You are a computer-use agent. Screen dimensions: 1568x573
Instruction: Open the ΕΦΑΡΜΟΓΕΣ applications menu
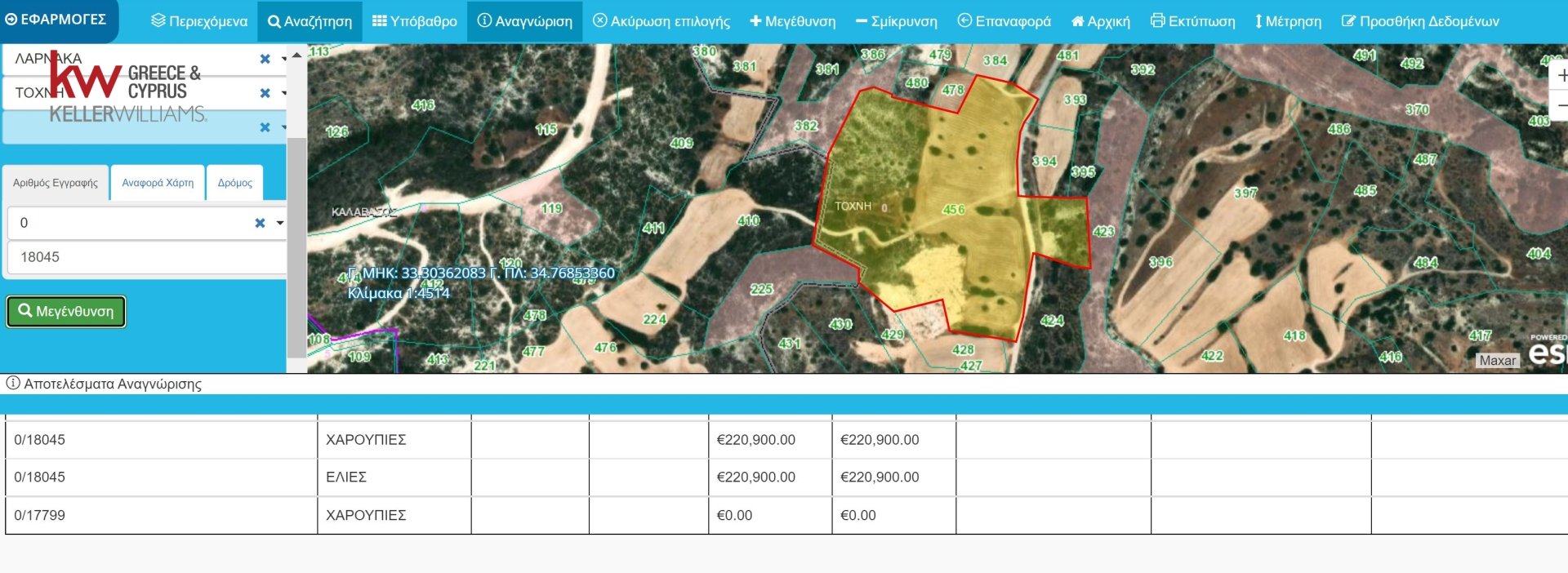(56, 19)
